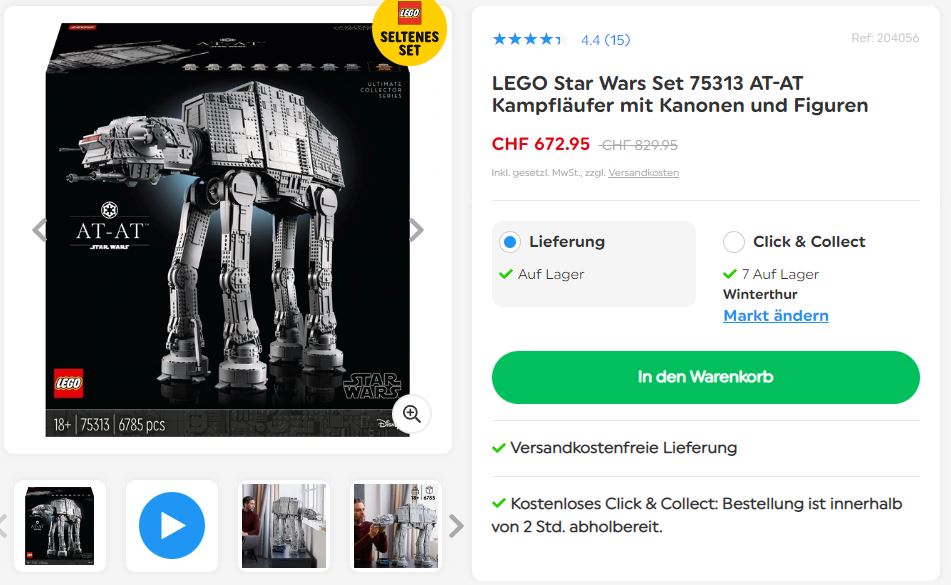
Task: Click the product title LEGO Star Wars Set 75313
Action: [680, 94]
